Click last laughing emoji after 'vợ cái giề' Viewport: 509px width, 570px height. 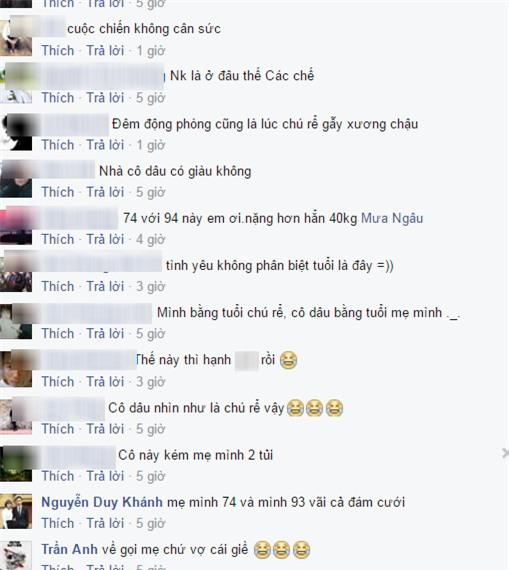tap(301, 550)
